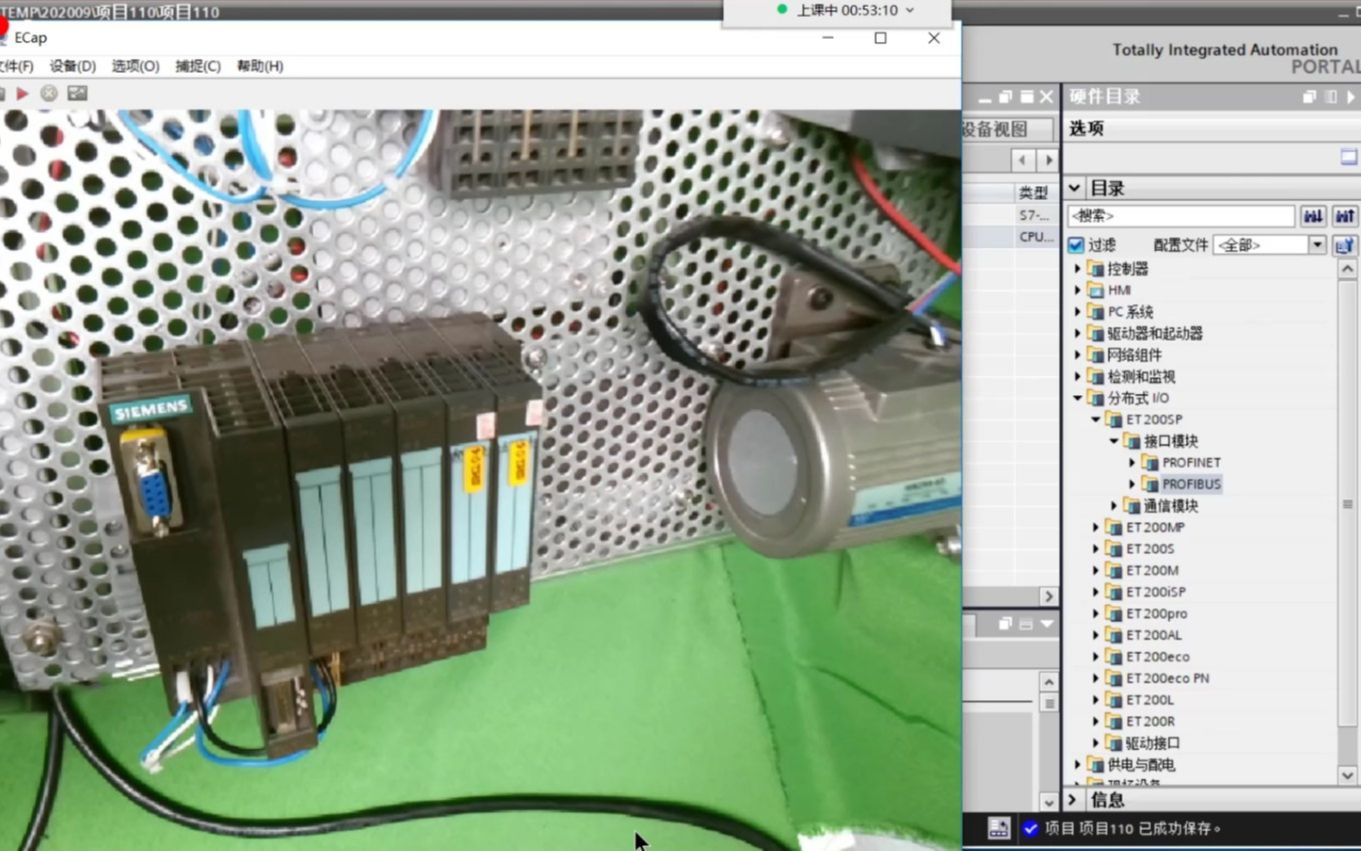Open the 文件(F) menu in ECap
Viewport: 1361px width, 851px height.
point(16,66)
